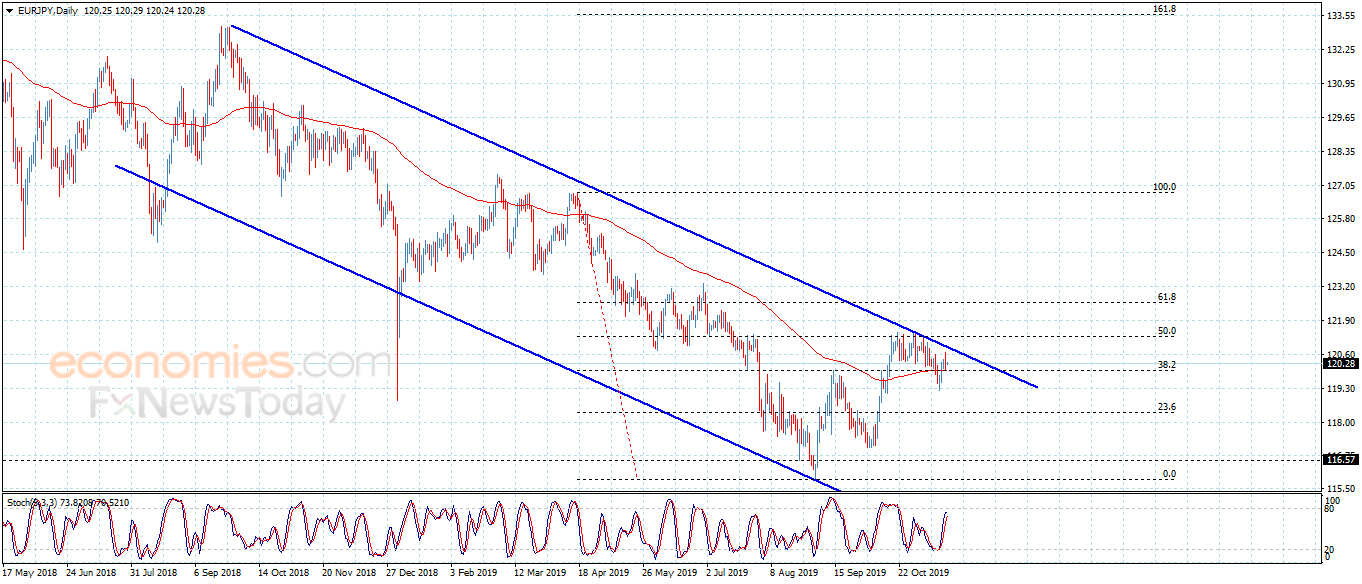Image resolution: width=1362 pixels, height=584 pixels.
Task: Click the 100.0 Fibonacci level label
Action: click(x=1164, y=186)
